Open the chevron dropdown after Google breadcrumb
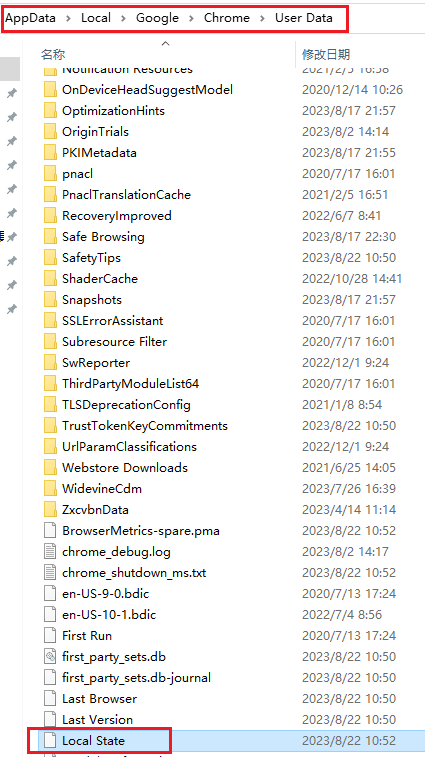Image resolution: width=425 pixels, height=757 pixels. coord(191,18)
